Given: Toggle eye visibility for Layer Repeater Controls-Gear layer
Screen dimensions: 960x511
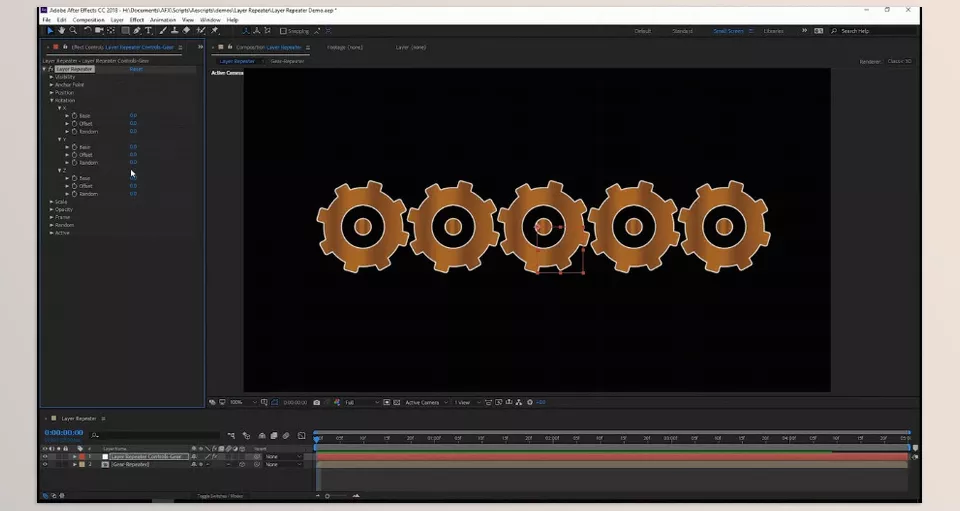Looking at the screenshot, I should [x=45, y=457].
